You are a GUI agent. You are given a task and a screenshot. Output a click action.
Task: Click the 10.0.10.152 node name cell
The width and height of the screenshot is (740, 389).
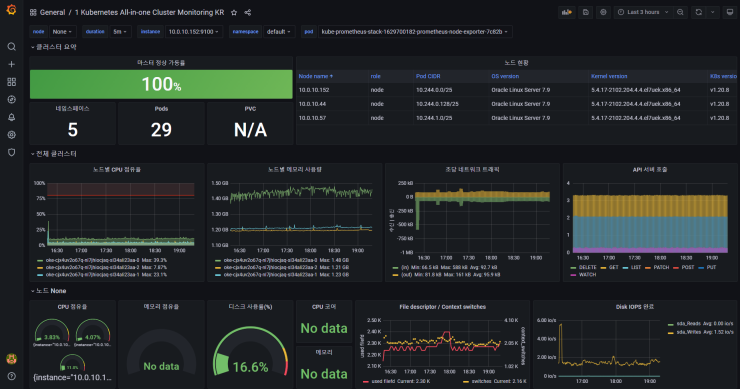tap(314, 90)
